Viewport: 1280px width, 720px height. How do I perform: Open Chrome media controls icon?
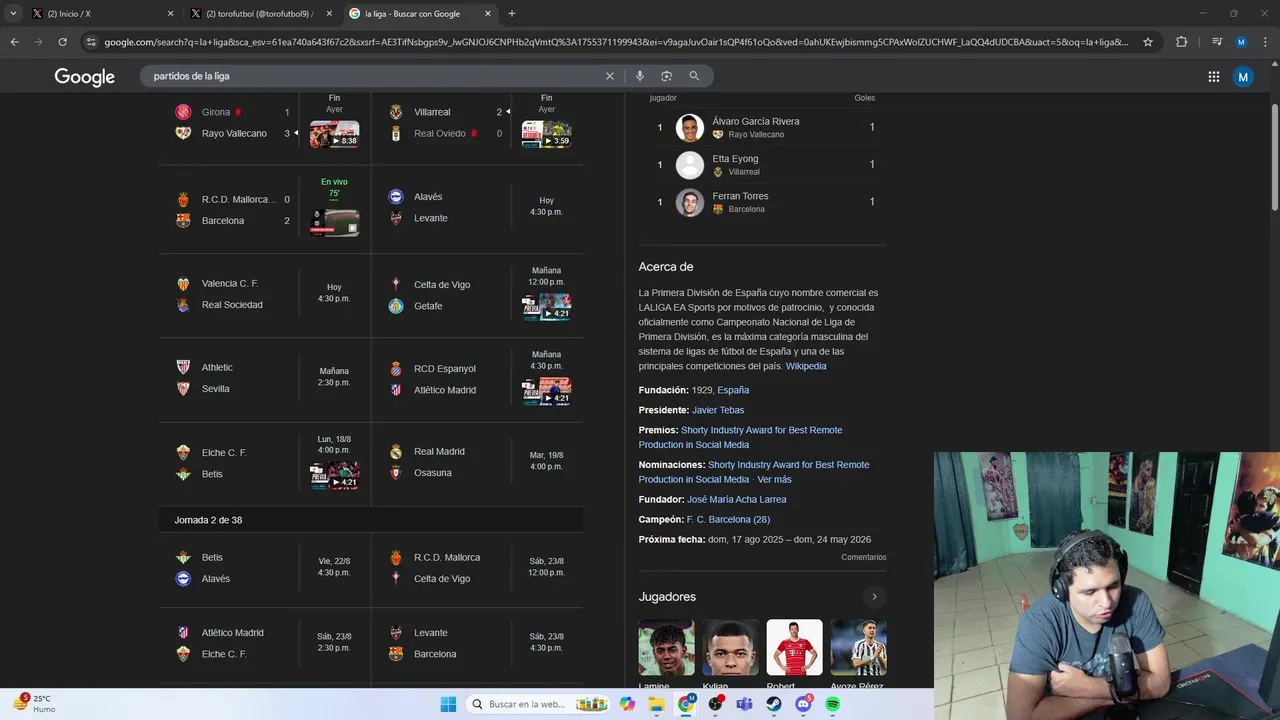1216,42
